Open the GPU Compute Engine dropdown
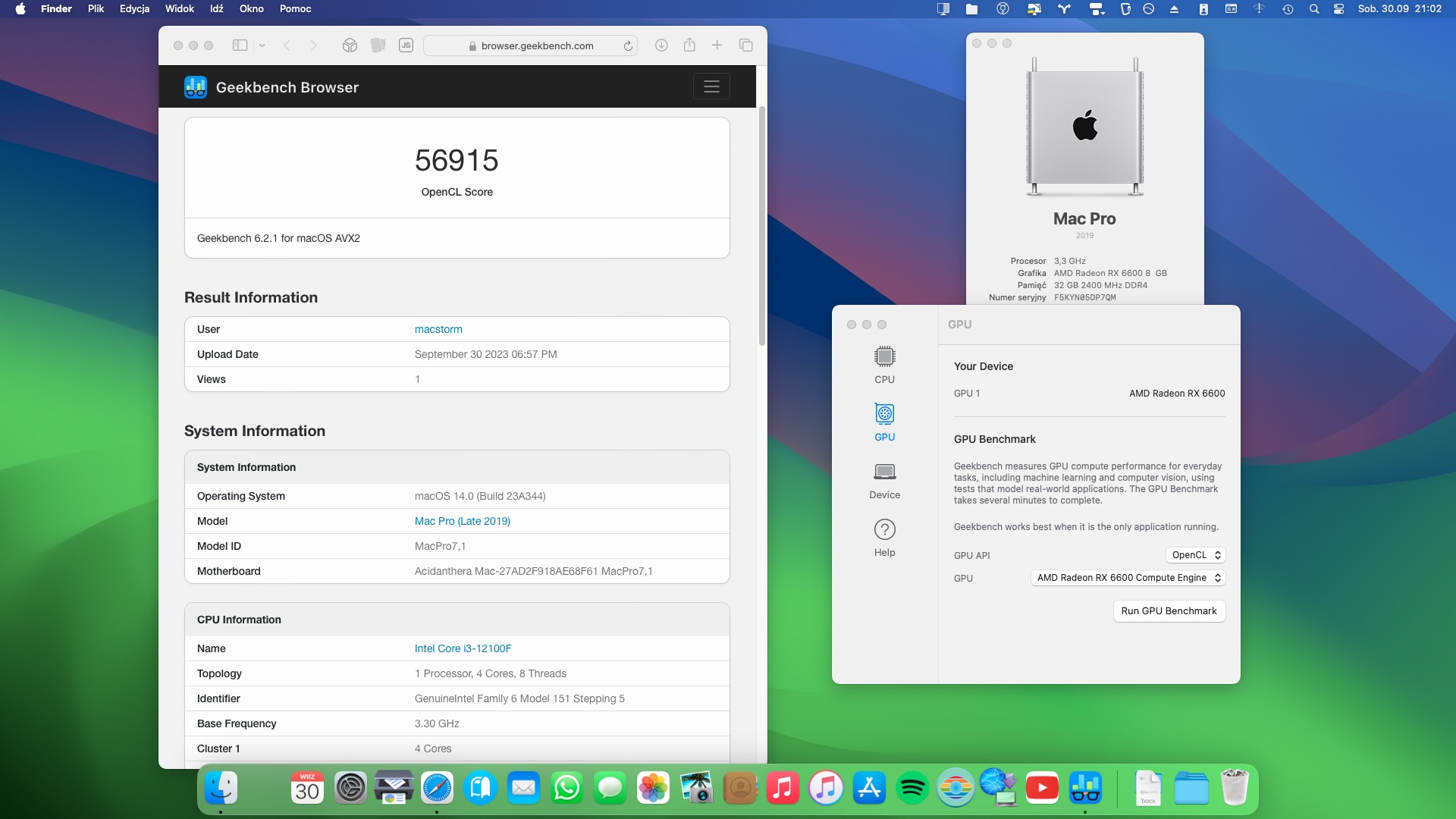The width and height of the screenshot is (1456, 819). coord(1128,578)
